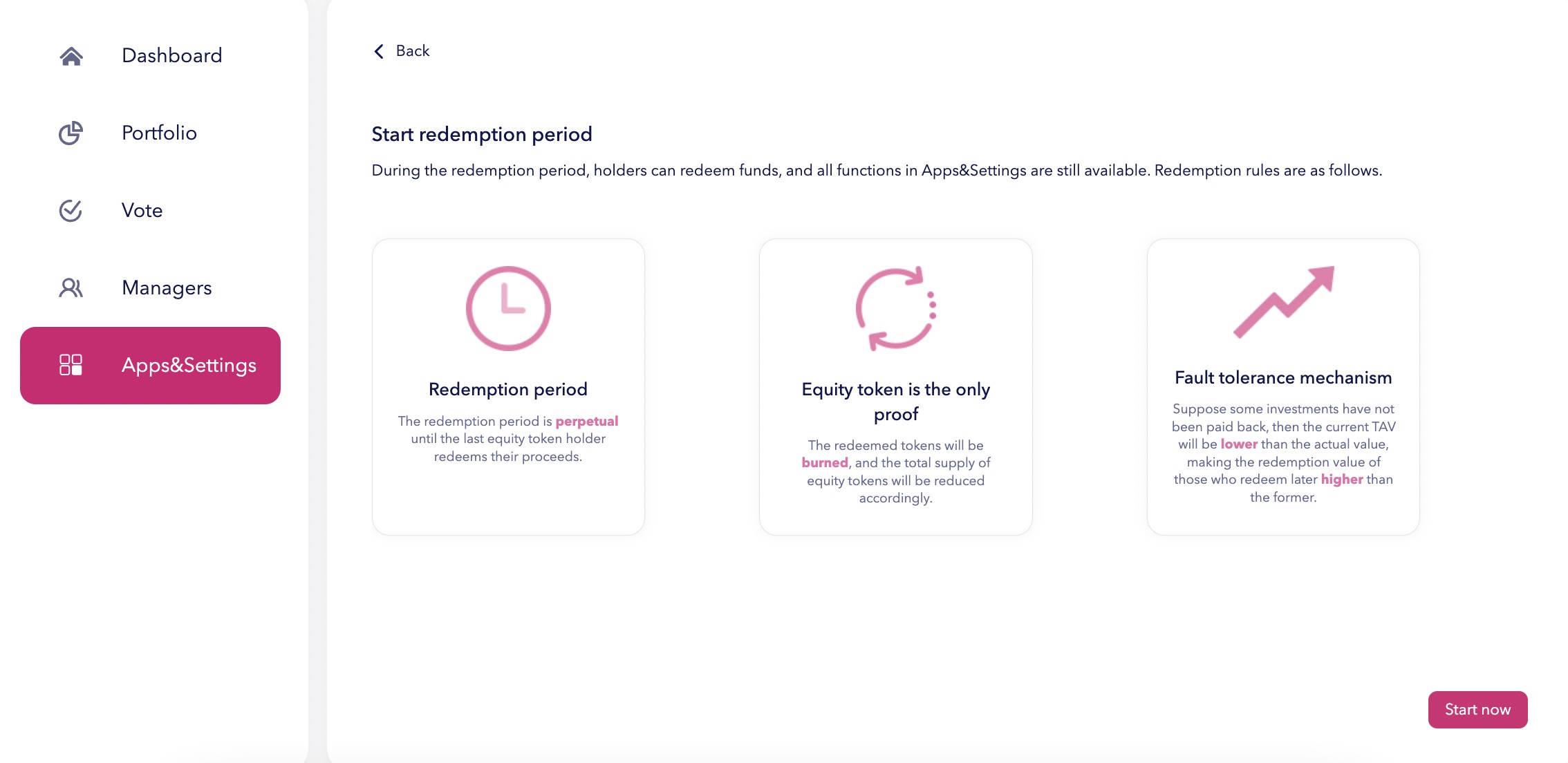Click the Redemption period card title
1568x763 pixels.
click(x=508, y=389)
